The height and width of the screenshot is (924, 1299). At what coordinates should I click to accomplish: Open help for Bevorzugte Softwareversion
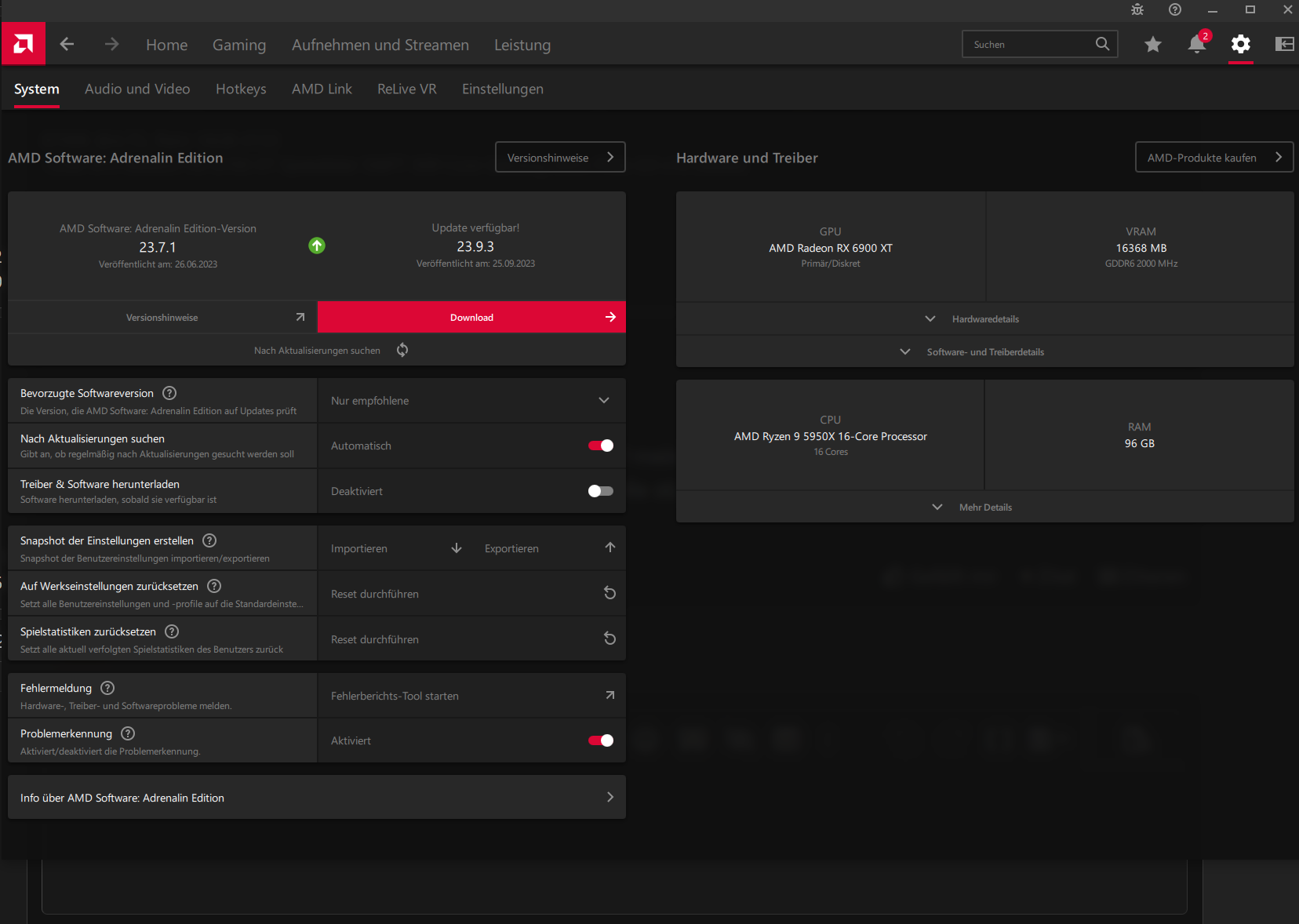click(x=169, y=393)
